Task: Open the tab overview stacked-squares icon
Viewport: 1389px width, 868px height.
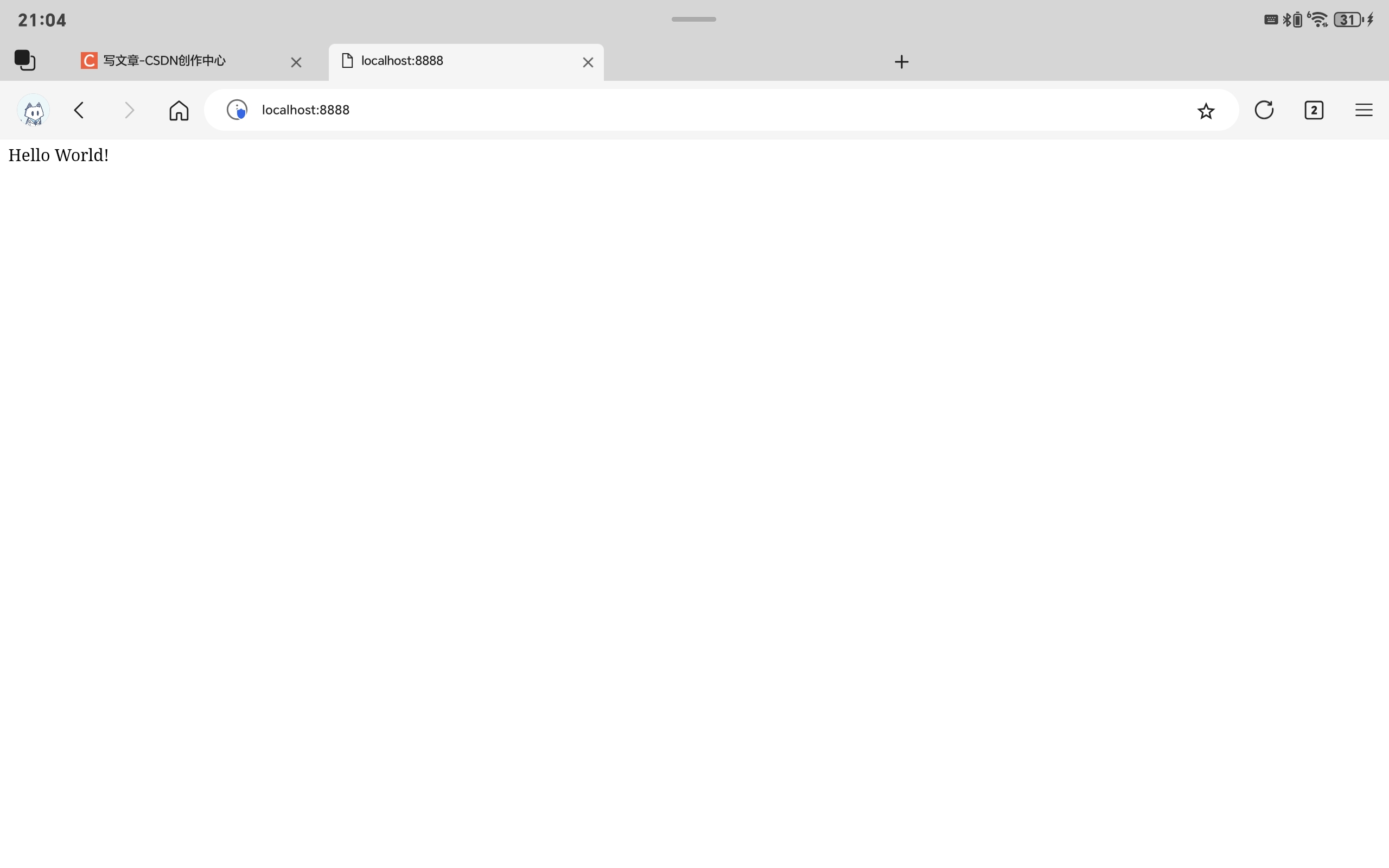Action: click(x=24, y=60)
